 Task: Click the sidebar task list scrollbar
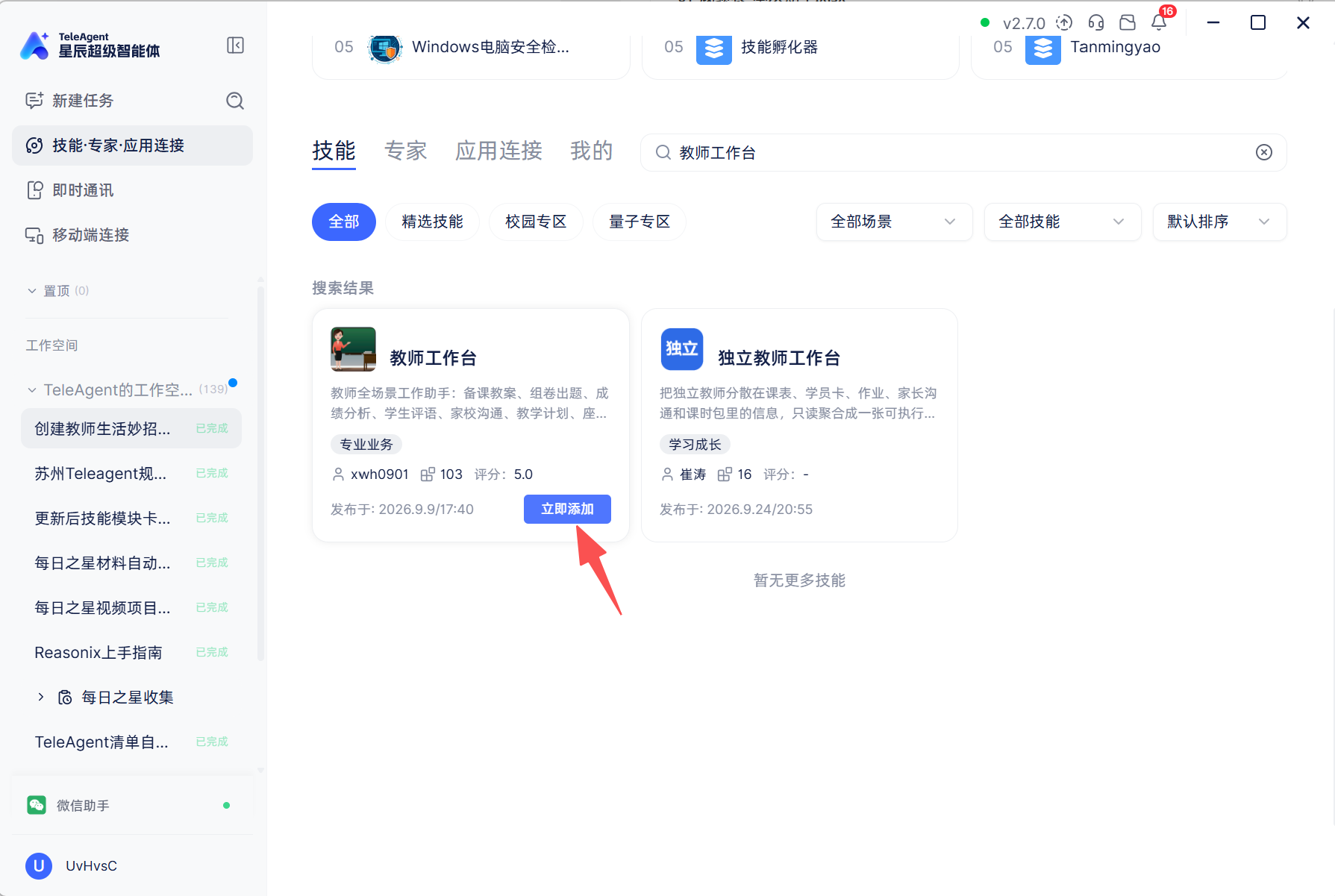point(260,474)
